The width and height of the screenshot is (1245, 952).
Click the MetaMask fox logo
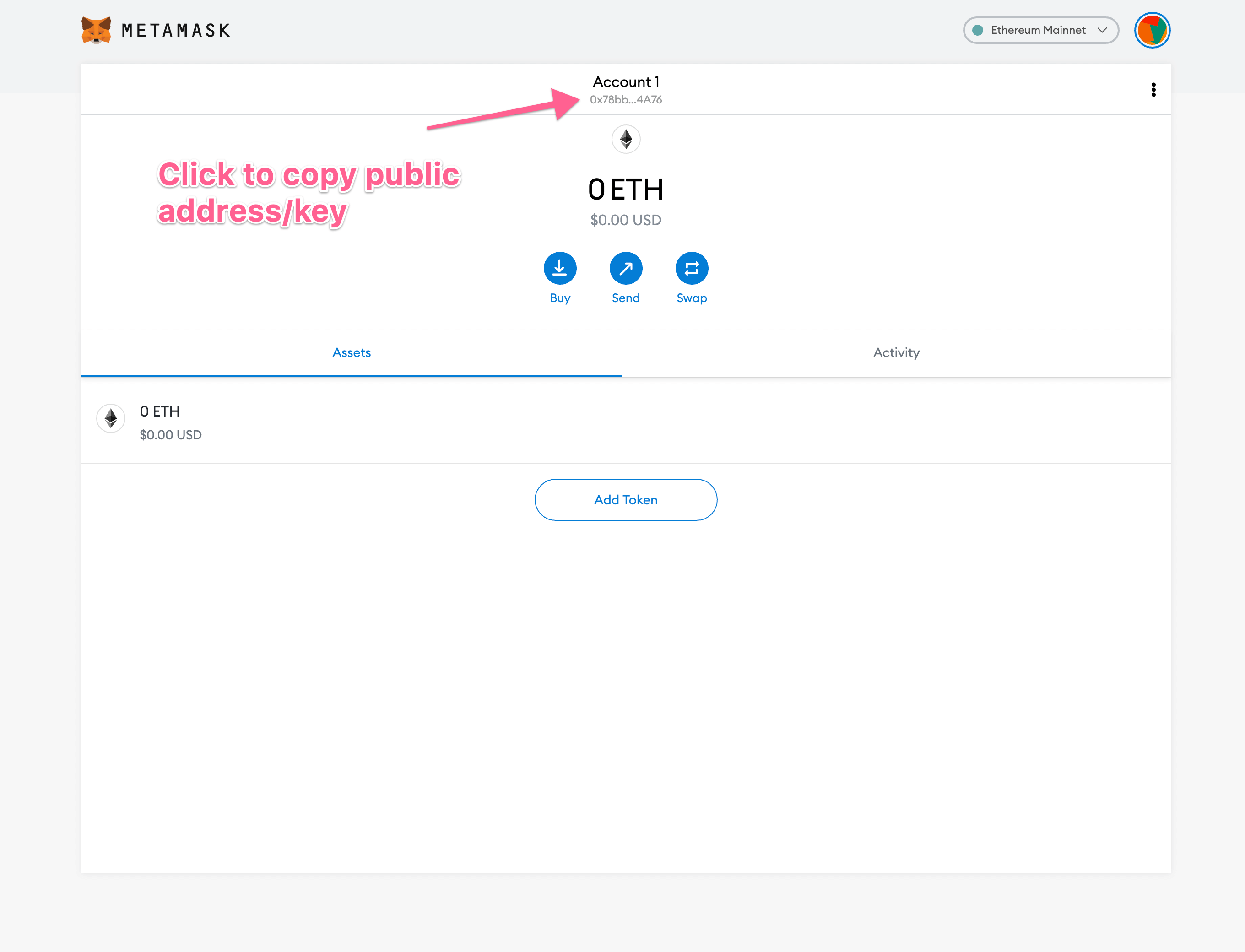point(96,30)
